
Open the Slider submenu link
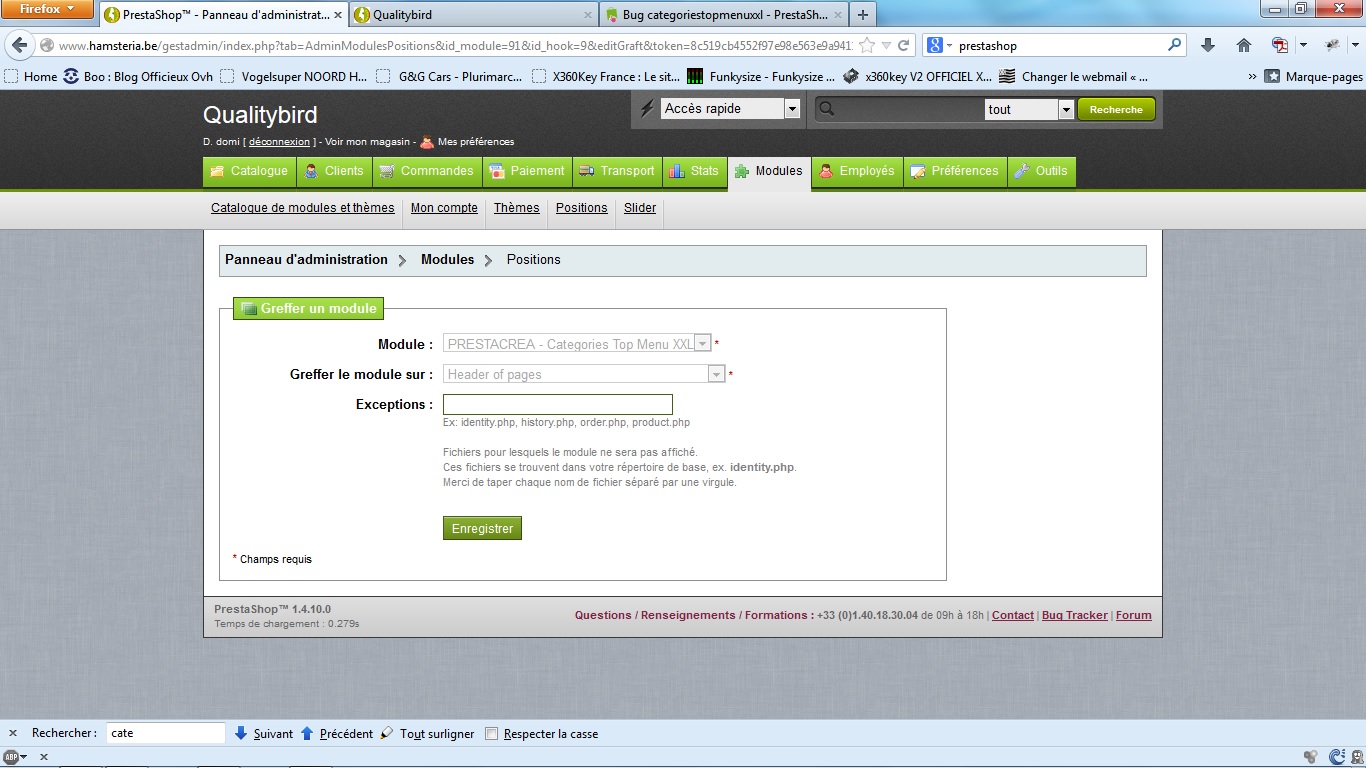pyautogui.click(x=640, y=208)
